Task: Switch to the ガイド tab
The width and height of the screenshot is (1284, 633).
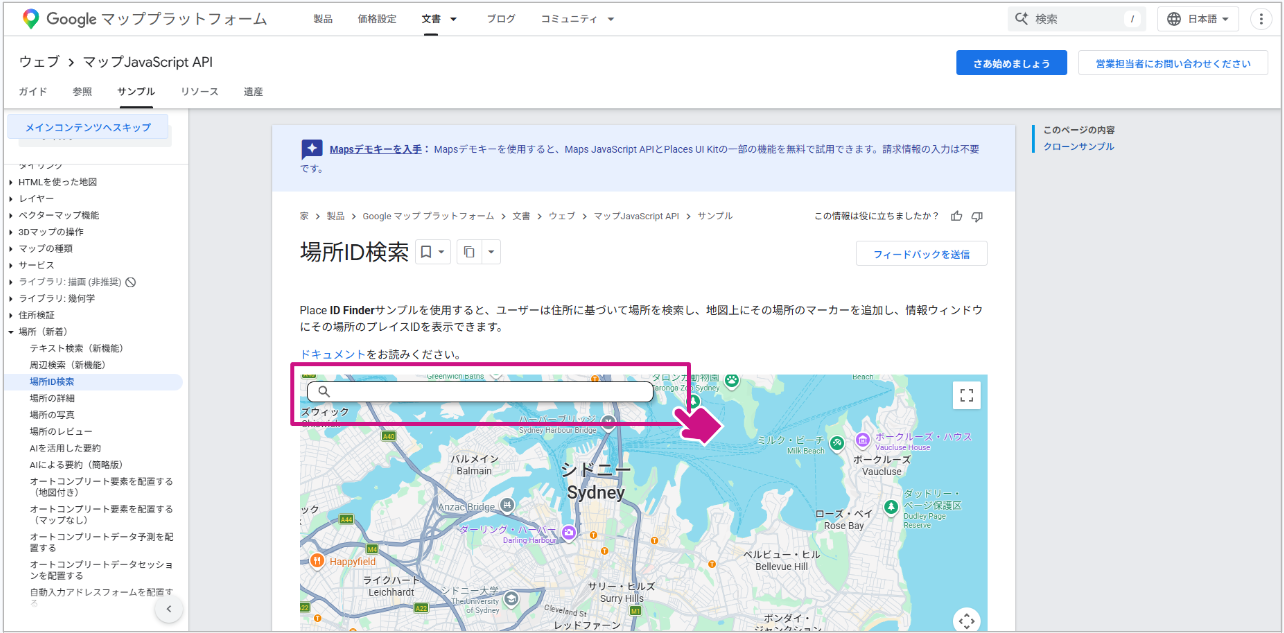Action: click(33, 91)
